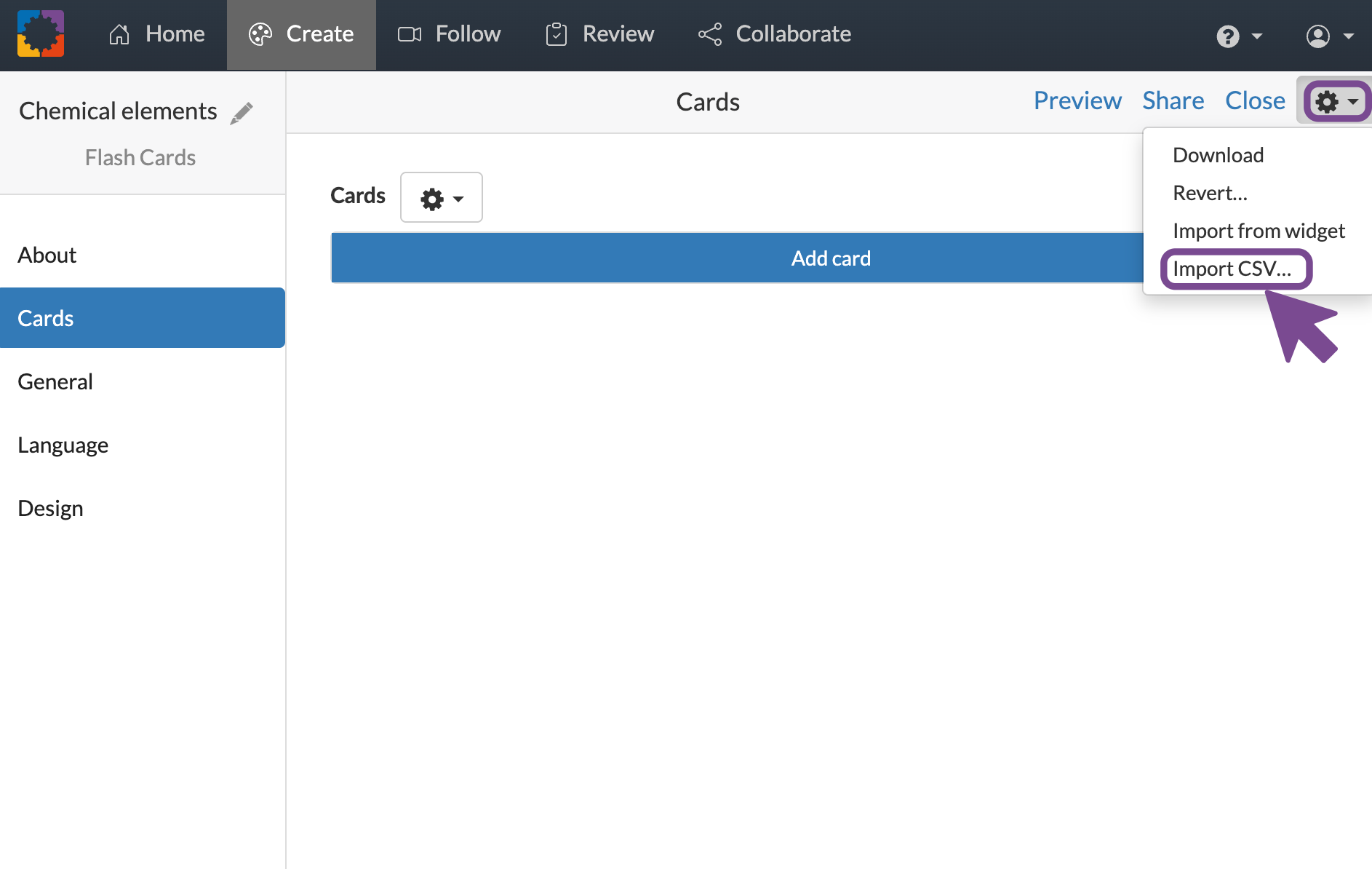This screenshot has height=869, width=1372.
Task: Edit the Chemical elements title pencil icon
Action: 242,113
